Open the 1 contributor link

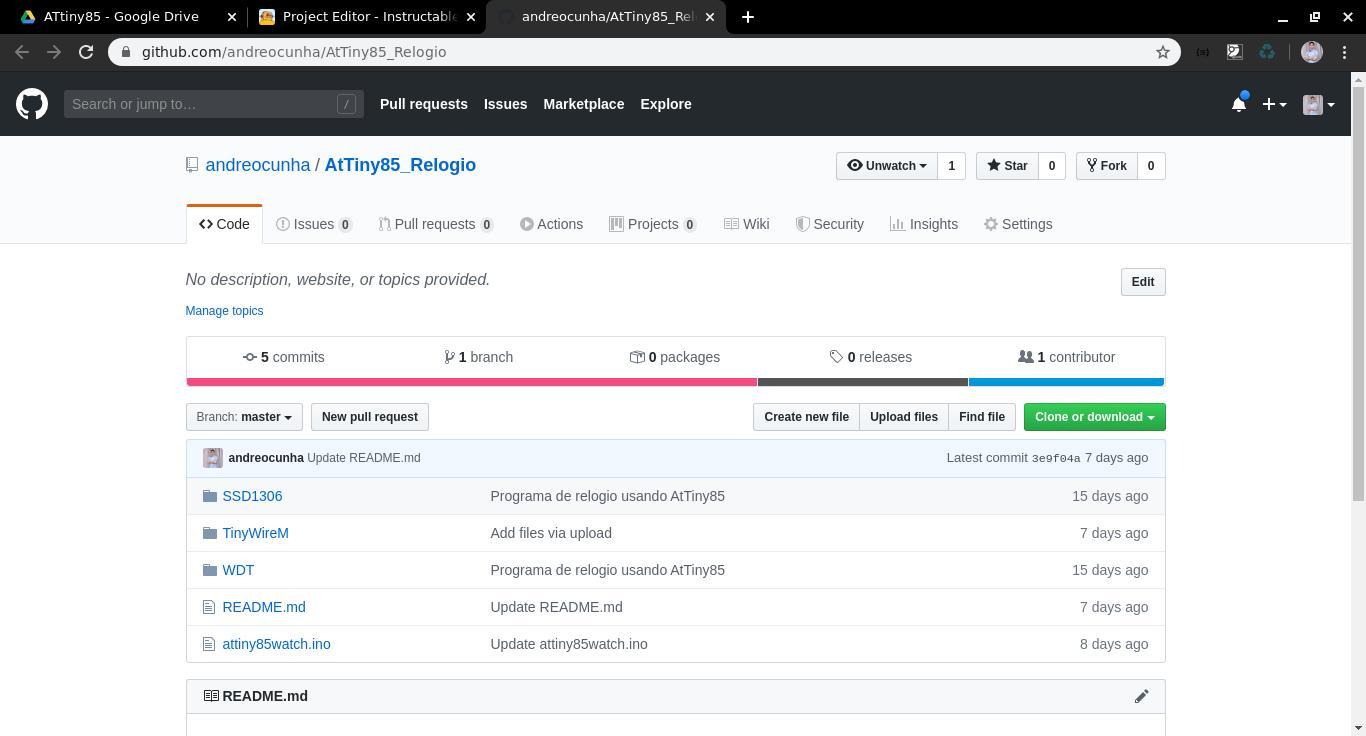pyautogui.click(x=1066, y=357)
